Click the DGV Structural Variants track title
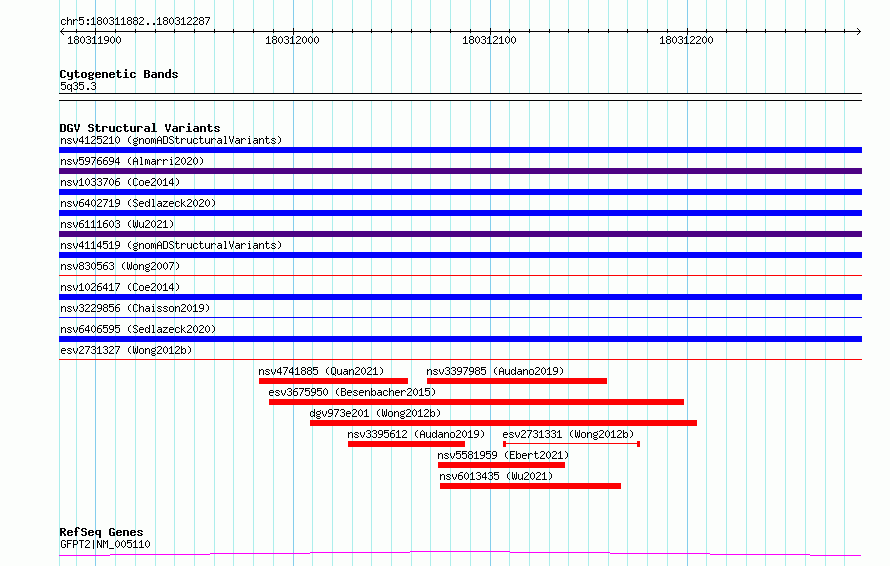890x566 pixels. click(140, 128)
